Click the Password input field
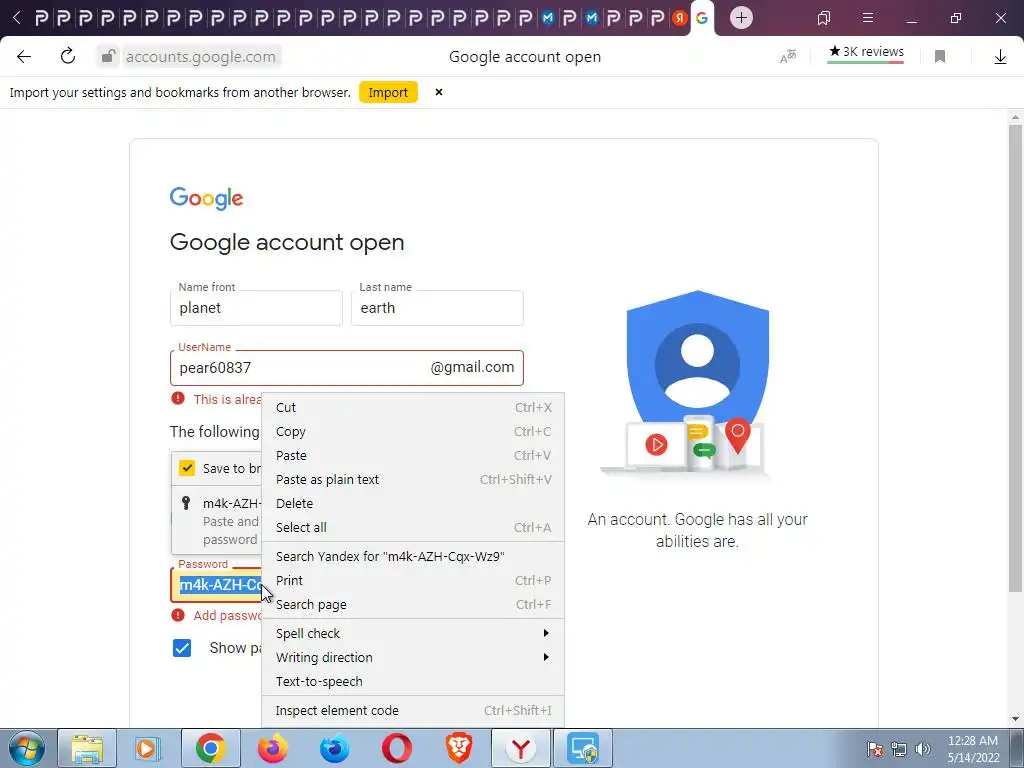The image size is (1024, 768). (216, 584)
